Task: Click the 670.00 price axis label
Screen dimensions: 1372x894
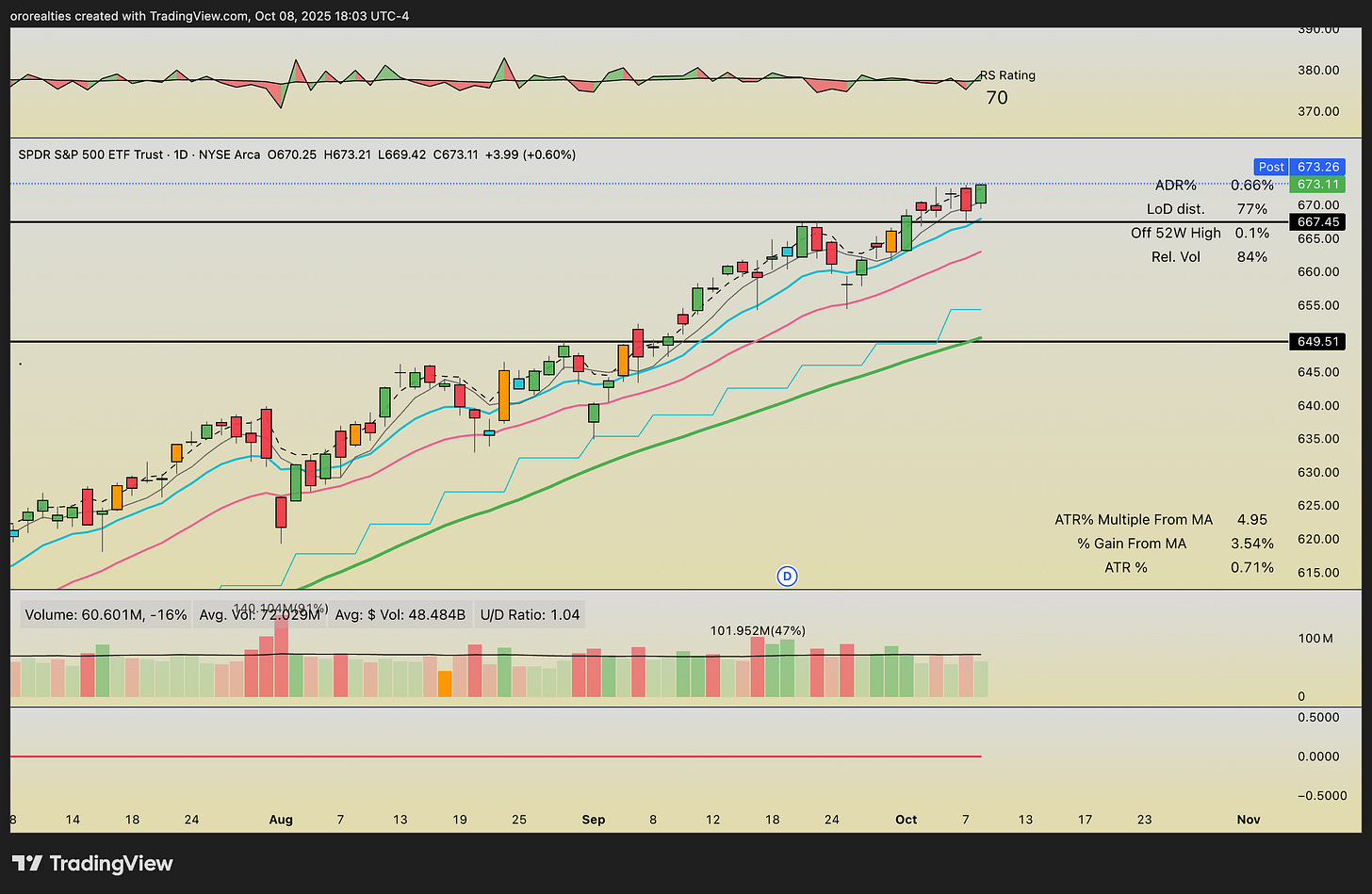Action: coord(1318,204)
